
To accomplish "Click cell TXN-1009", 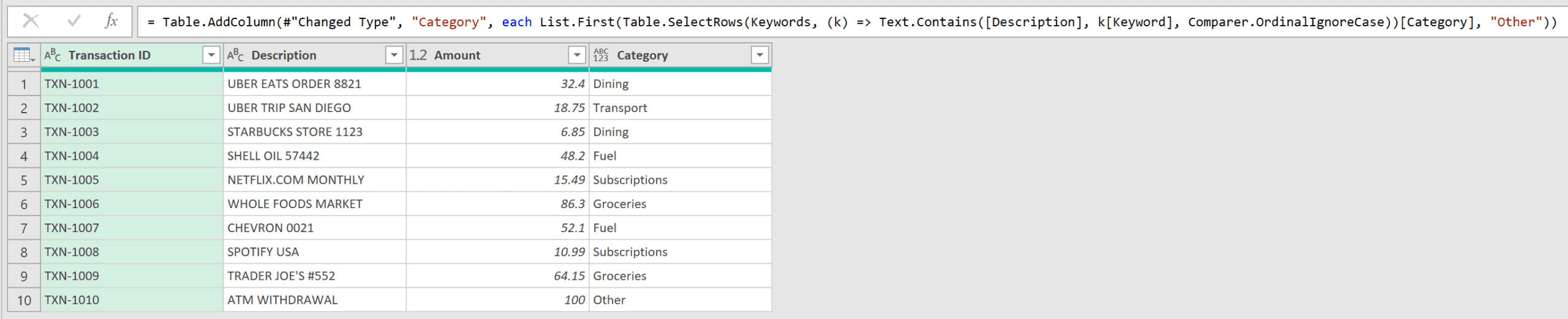I will pyautogui.click(x=132, y=276).
